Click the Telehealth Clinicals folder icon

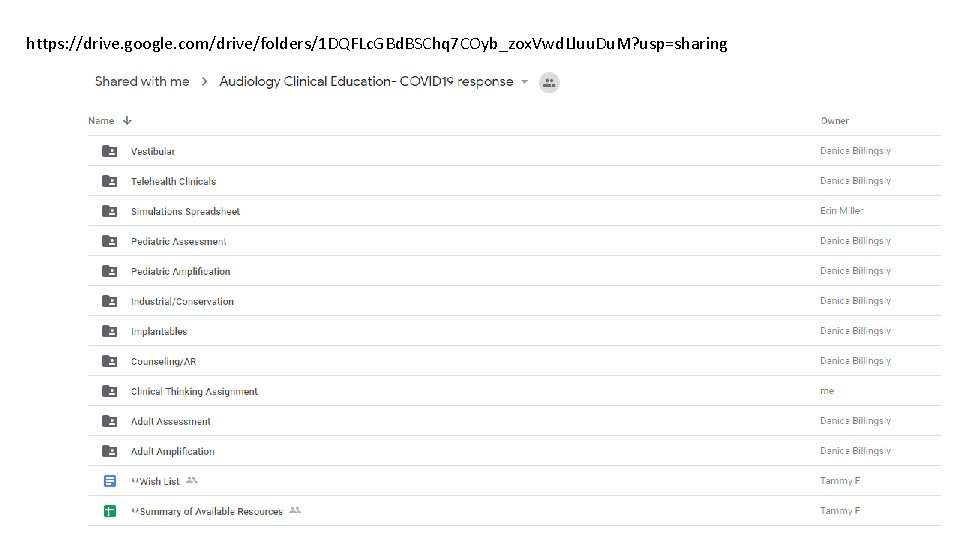pyautogui.click(x=110, y=181)
